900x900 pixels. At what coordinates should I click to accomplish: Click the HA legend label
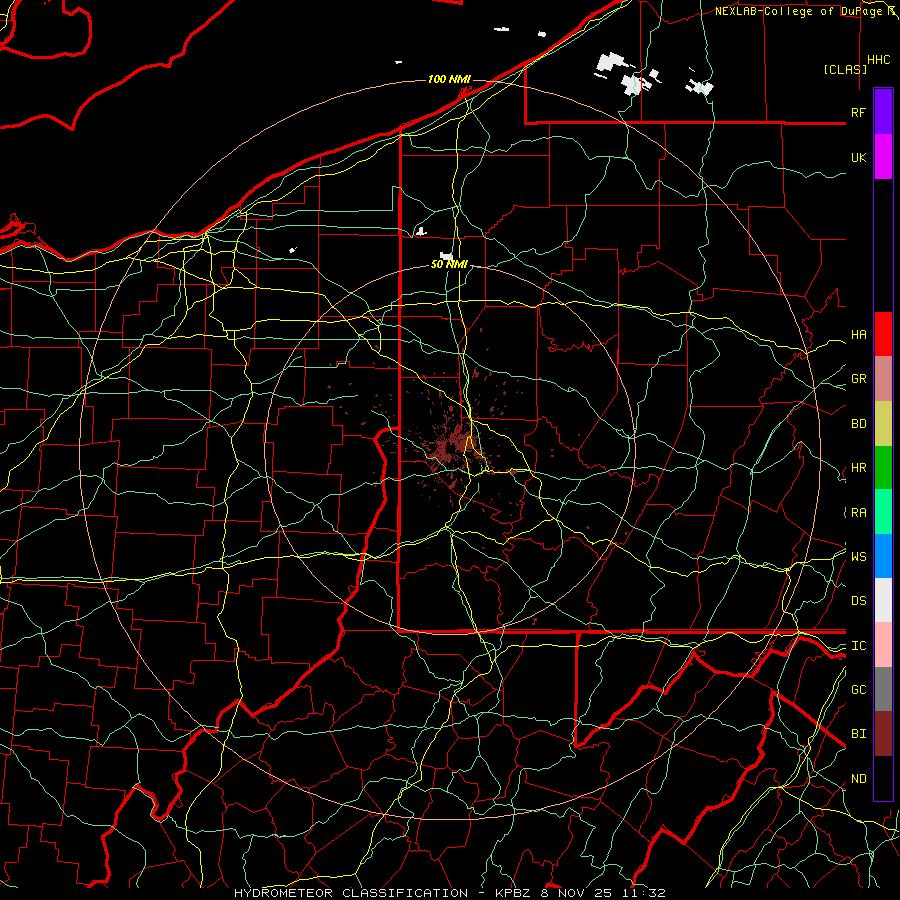coord(859,335)
